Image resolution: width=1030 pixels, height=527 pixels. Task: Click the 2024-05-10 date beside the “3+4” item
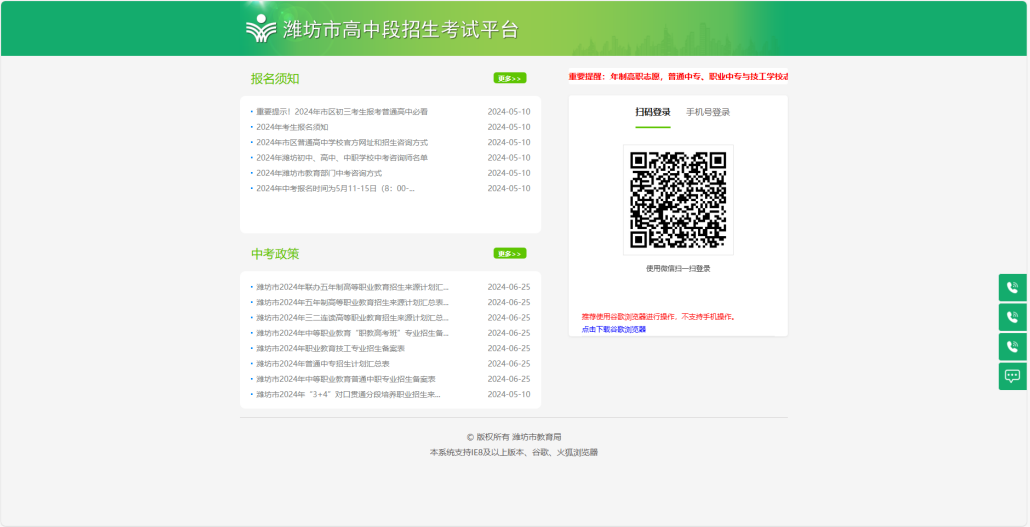[508, 394]
